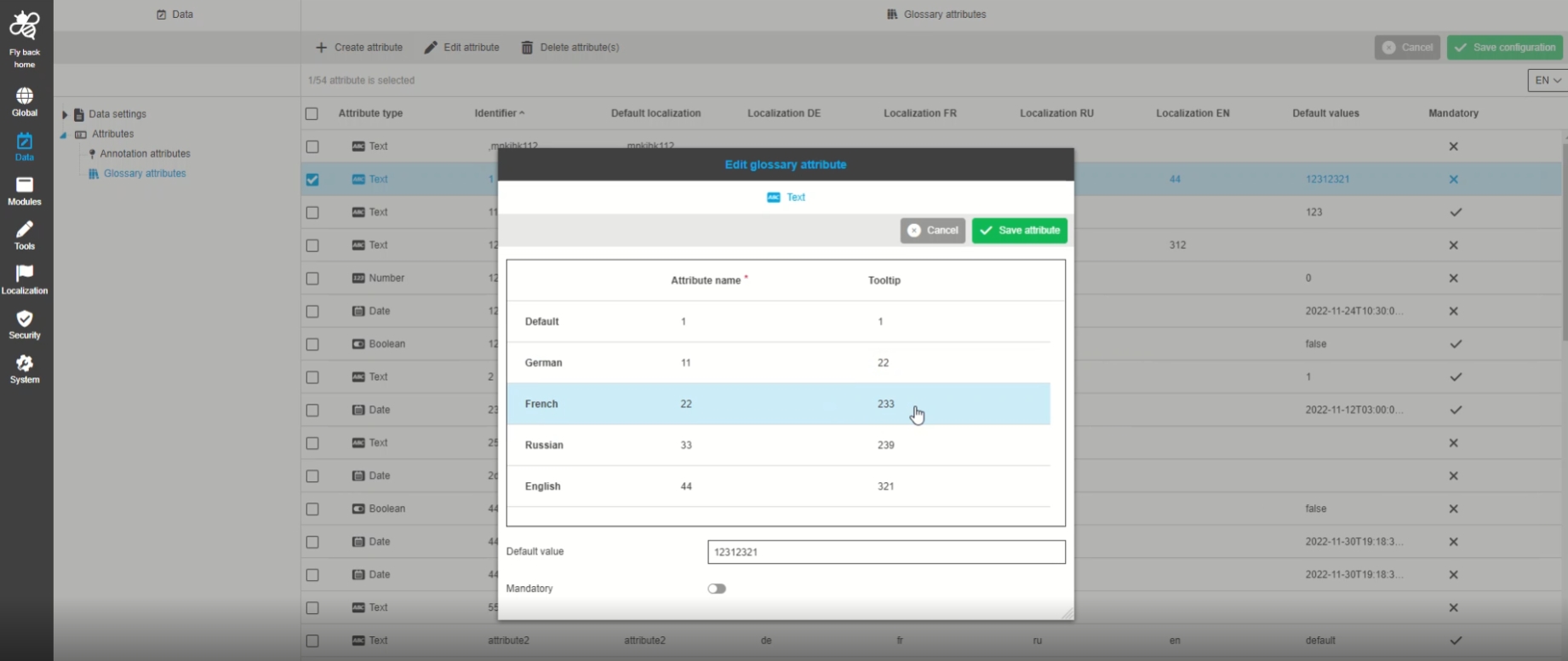Viewport: 1568px width, 661px height.
Task: Open the Tools section in the sidebar
Action: (25, 236)
